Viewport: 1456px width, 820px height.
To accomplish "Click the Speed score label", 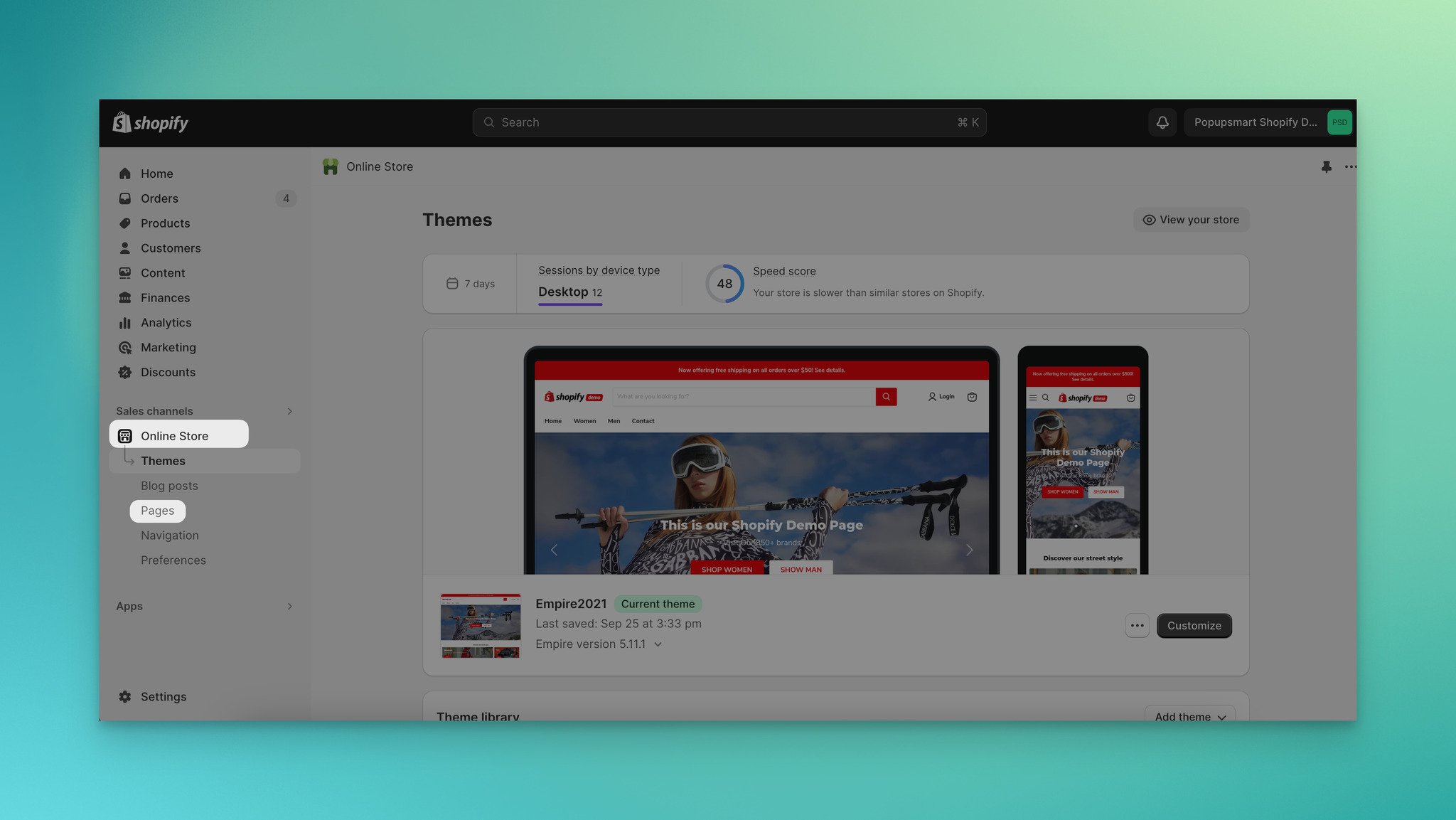I will (x=784, y=271).
